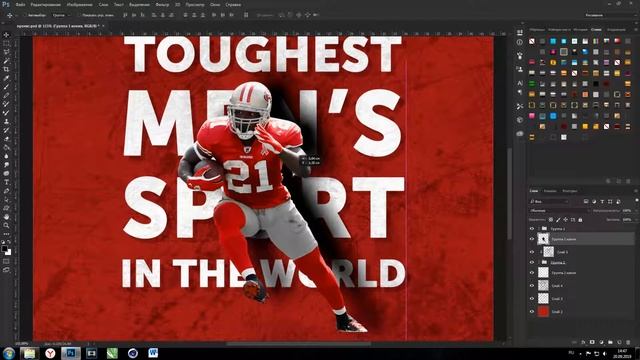Hide Слой 4
Screen dimensions: 640x360
[532, 285]
